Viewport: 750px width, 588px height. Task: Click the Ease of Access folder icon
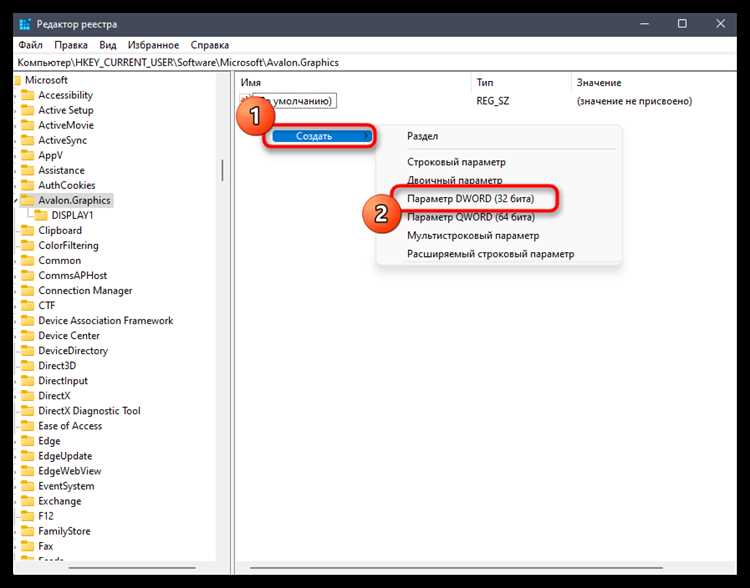pos(28,426)
